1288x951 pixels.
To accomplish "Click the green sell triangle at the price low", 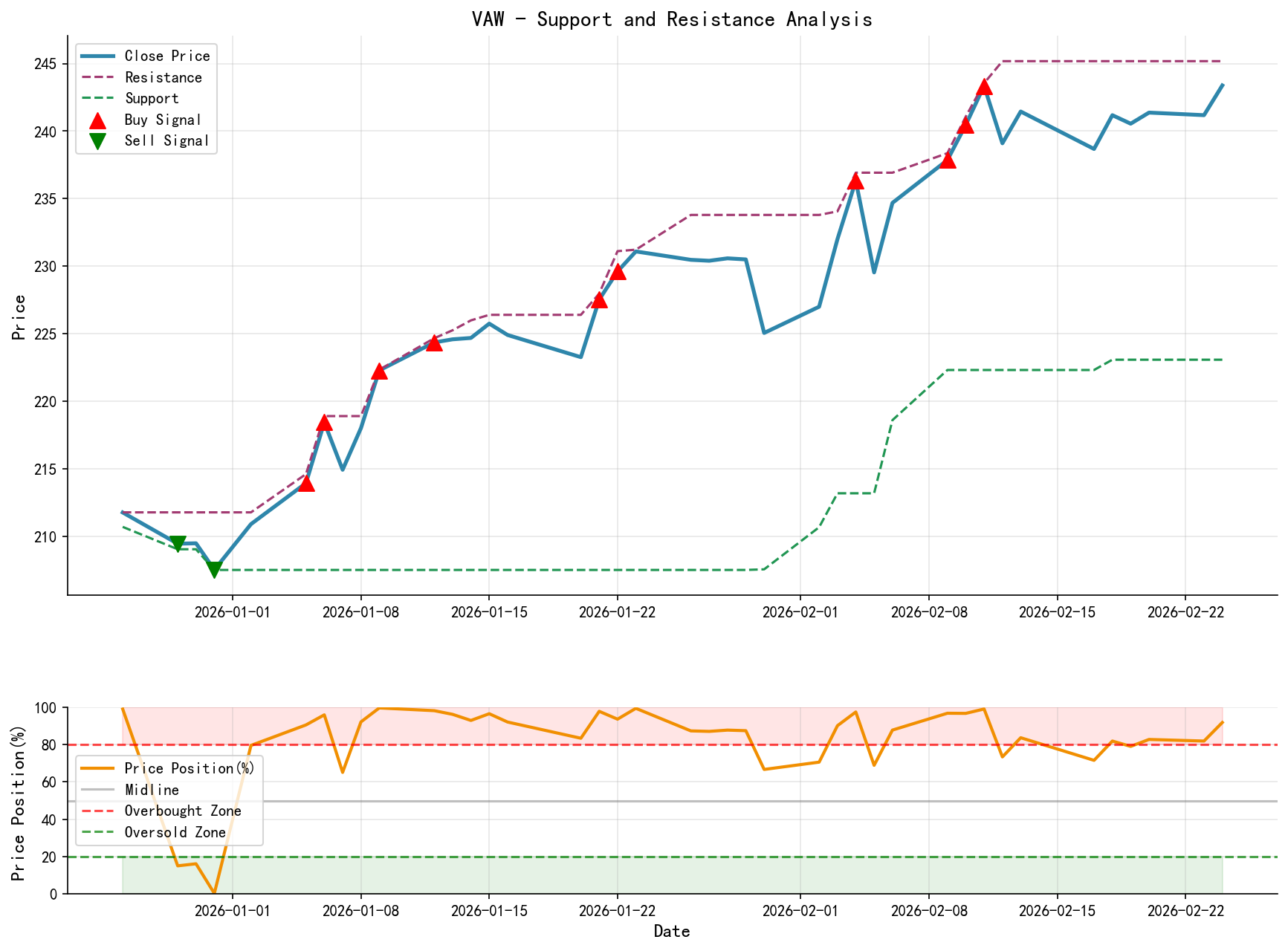I will [x=215, y=569].
